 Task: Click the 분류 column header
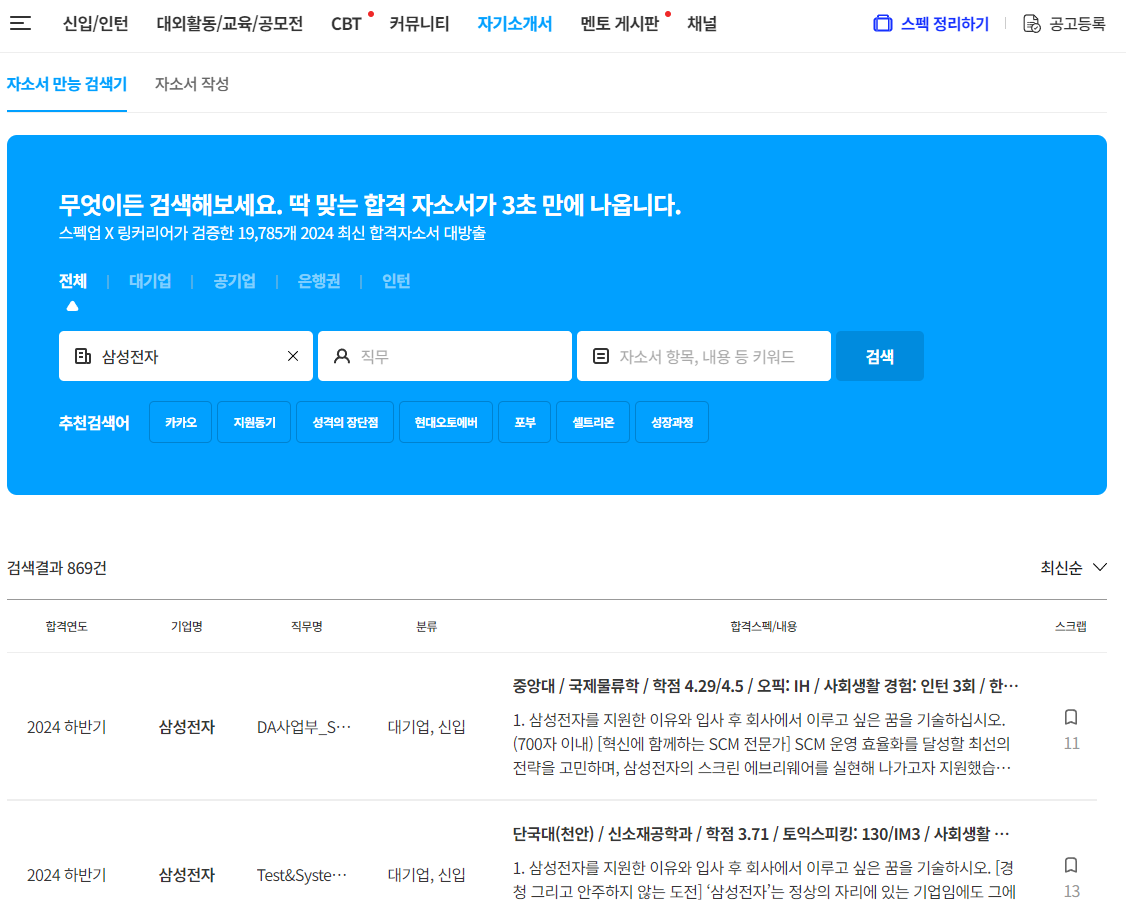tap(427, 626)
